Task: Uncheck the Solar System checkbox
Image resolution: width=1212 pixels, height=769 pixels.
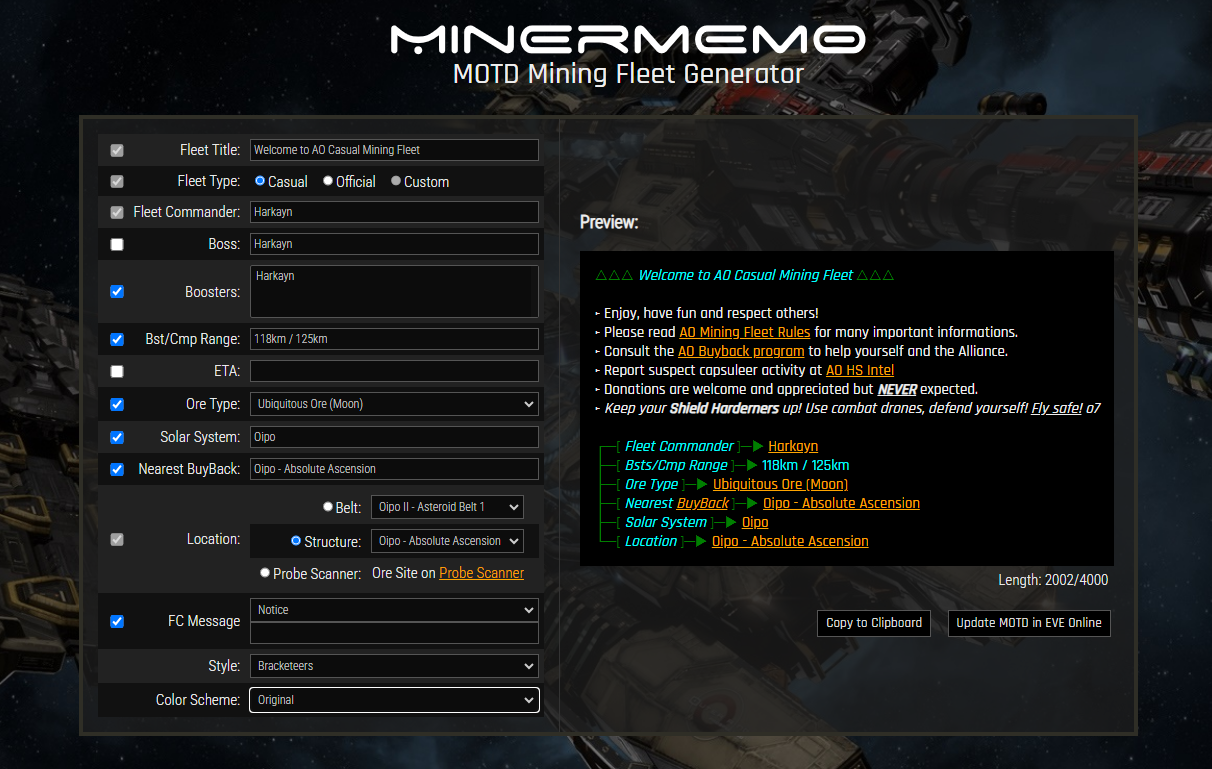Action: 117,438
